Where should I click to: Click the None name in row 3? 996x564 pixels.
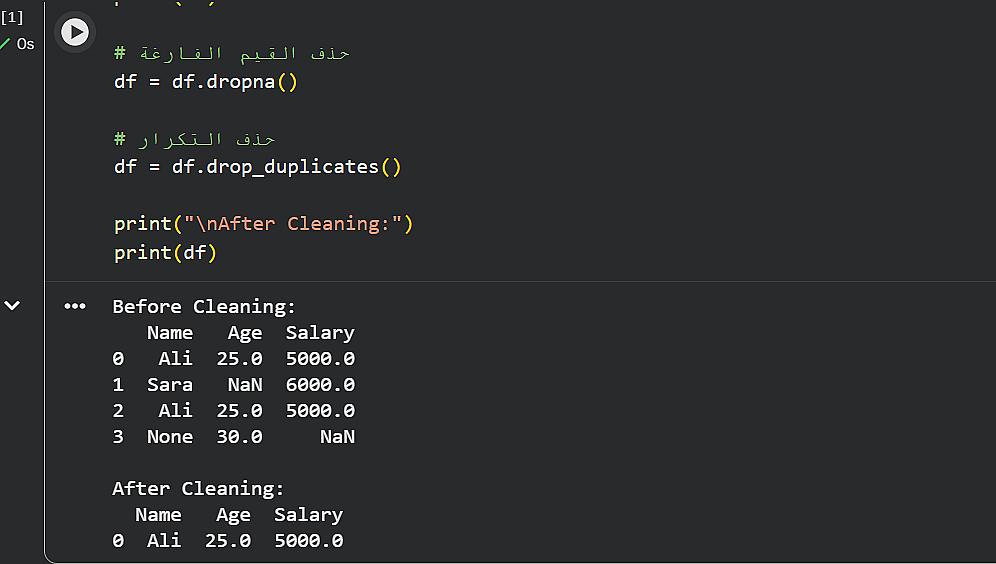pos(169,437)
